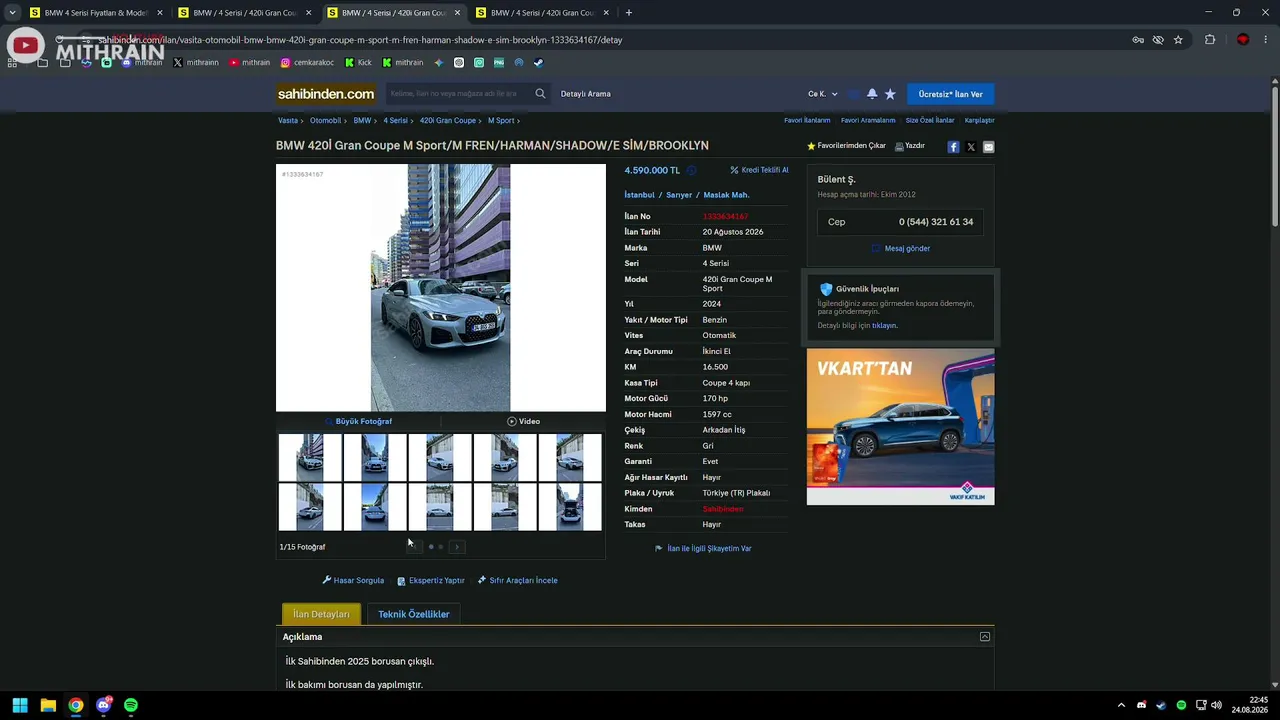The width and height of the screenshot is (1280, 720).
Task: Go to previous photo thumbnails page
Action: tap(414, 547)
